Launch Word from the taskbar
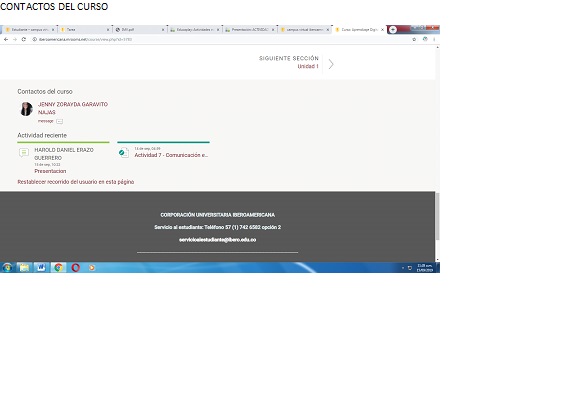The height and width of the screenshot is (404, 588). pyautogui.click(x=41, y=267)
